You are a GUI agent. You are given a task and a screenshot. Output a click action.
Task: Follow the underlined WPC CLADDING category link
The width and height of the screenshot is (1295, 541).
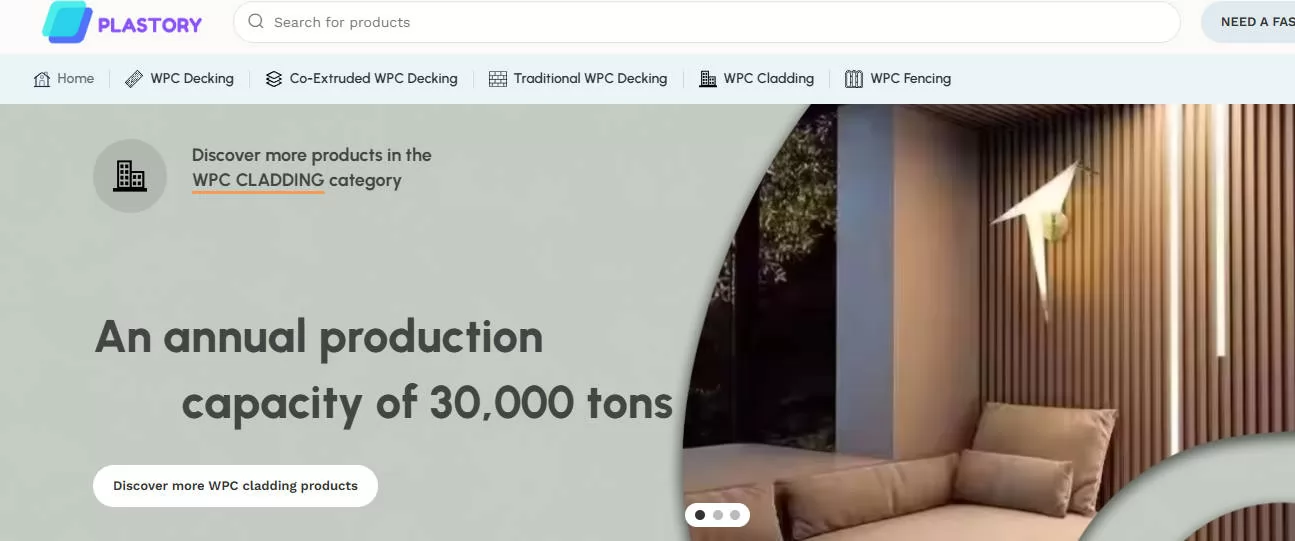tap(258, 181)
